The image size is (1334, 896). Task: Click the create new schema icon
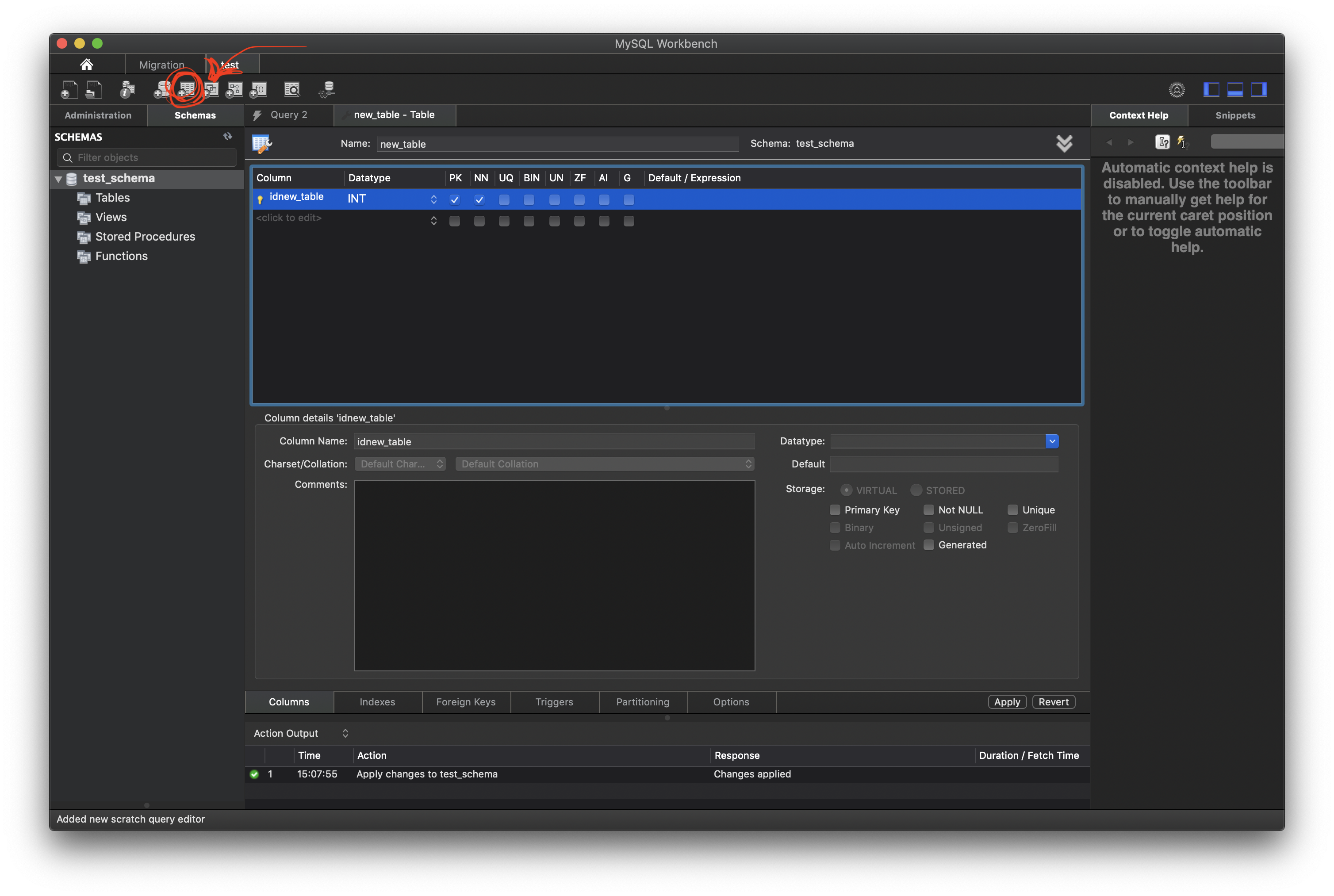point(162,90)
